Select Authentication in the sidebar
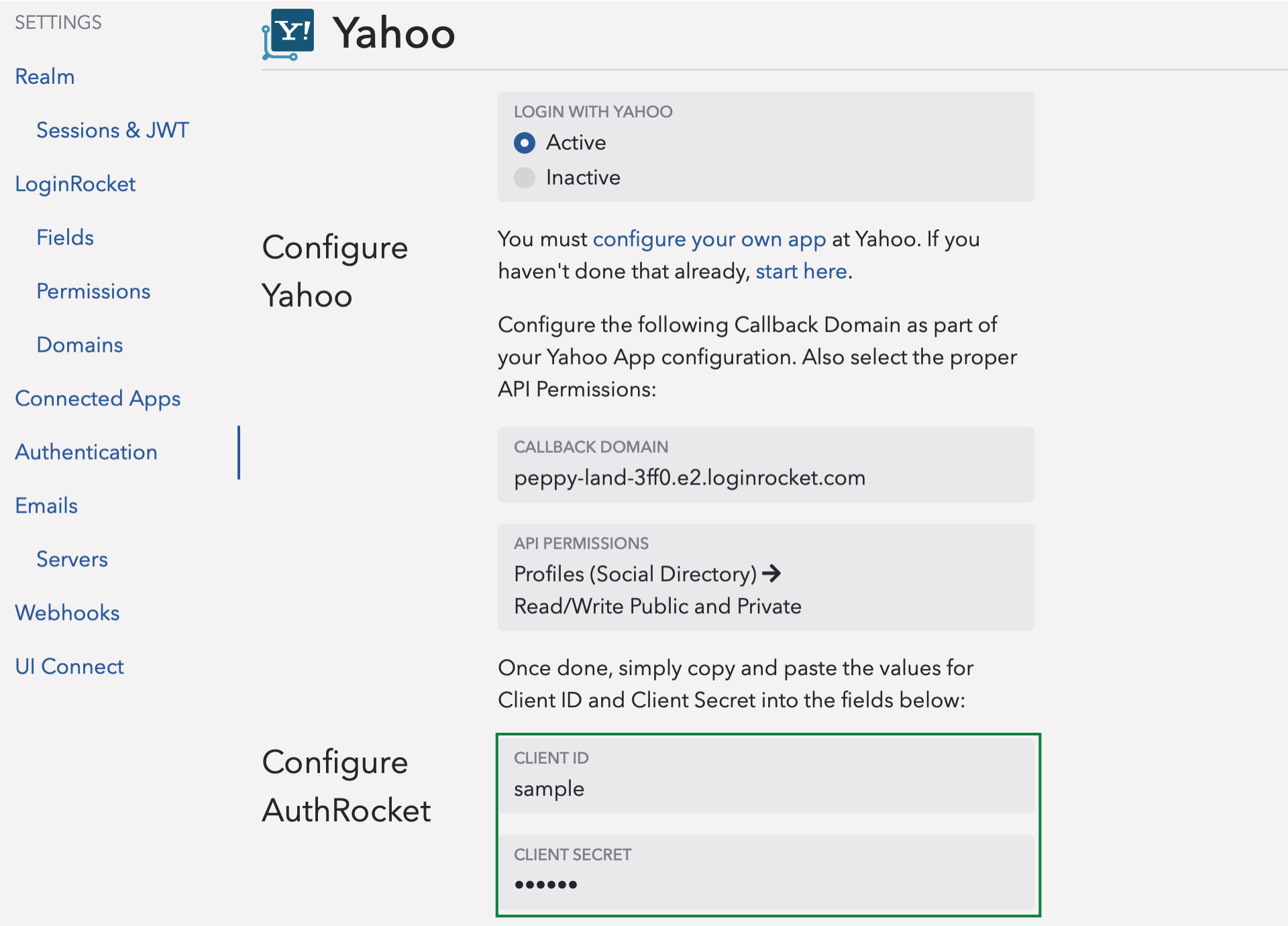Image resolution: width=1288 pixels, height=926 pixels. click(86, 452)
